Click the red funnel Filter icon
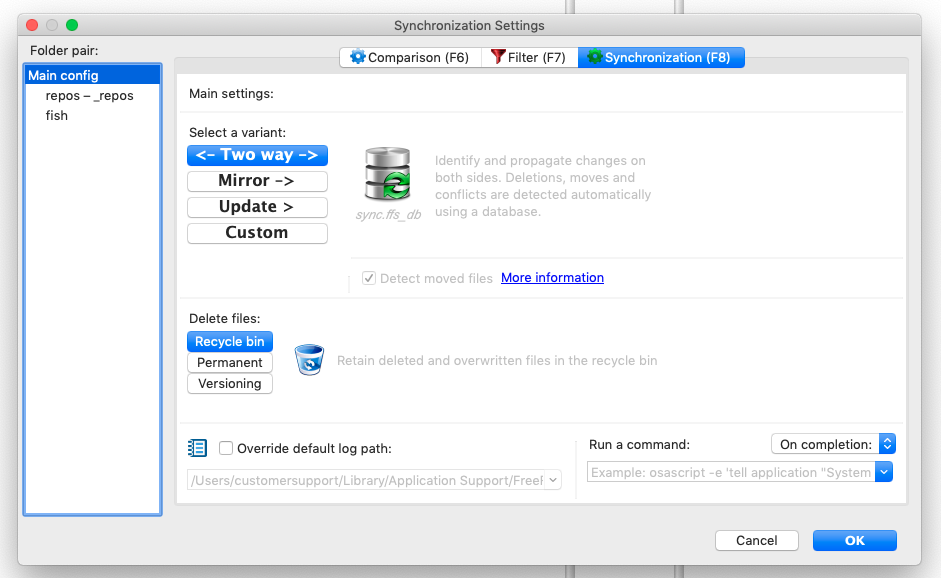 tap(498, 57)
